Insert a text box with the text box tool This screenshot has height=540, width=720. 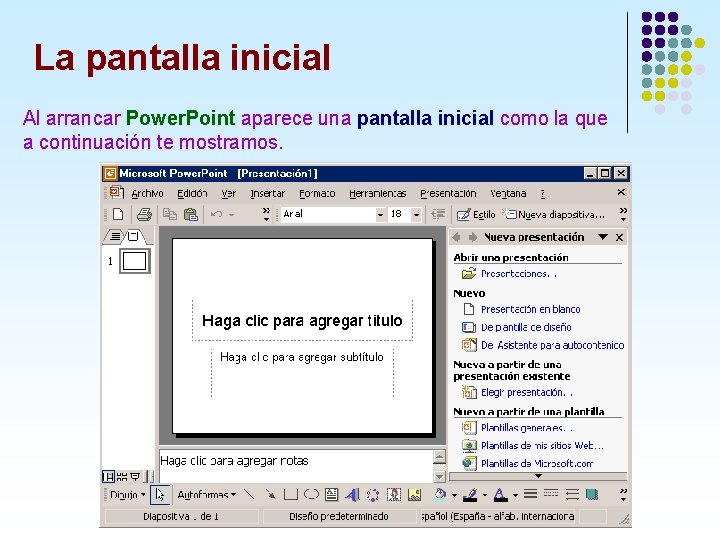pos(332,495)
